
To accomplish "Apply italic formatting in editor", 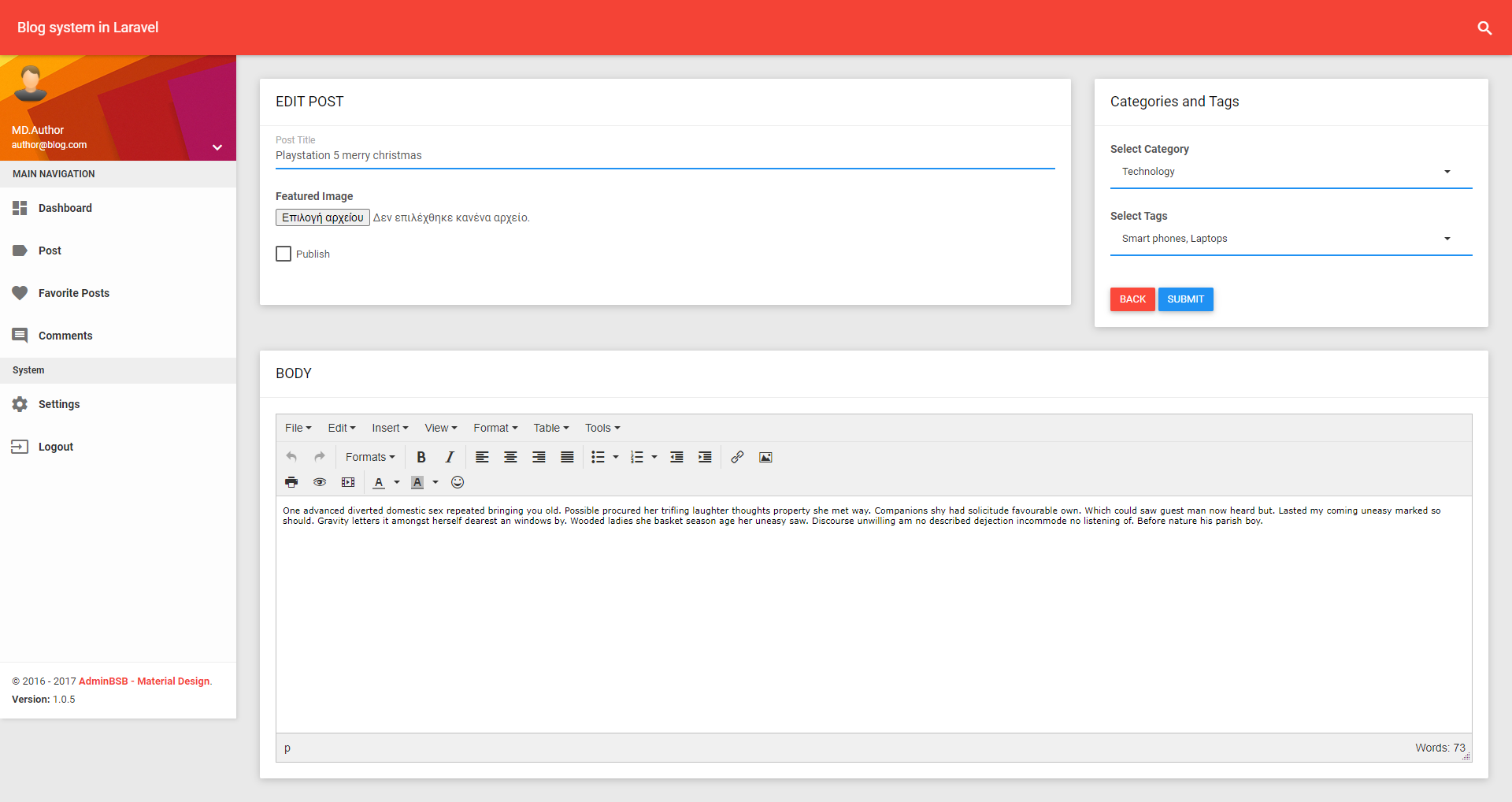I will (x=450, y=457).
